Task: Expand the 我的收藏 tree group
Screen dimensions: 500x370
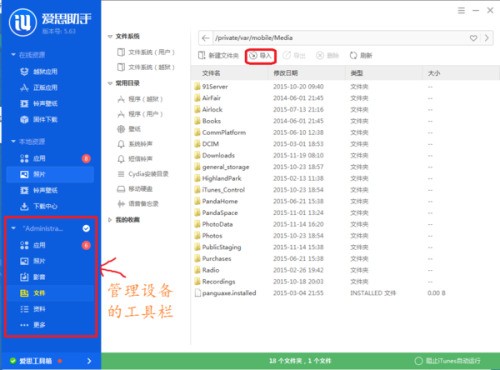Action: (x=110, y=220)
